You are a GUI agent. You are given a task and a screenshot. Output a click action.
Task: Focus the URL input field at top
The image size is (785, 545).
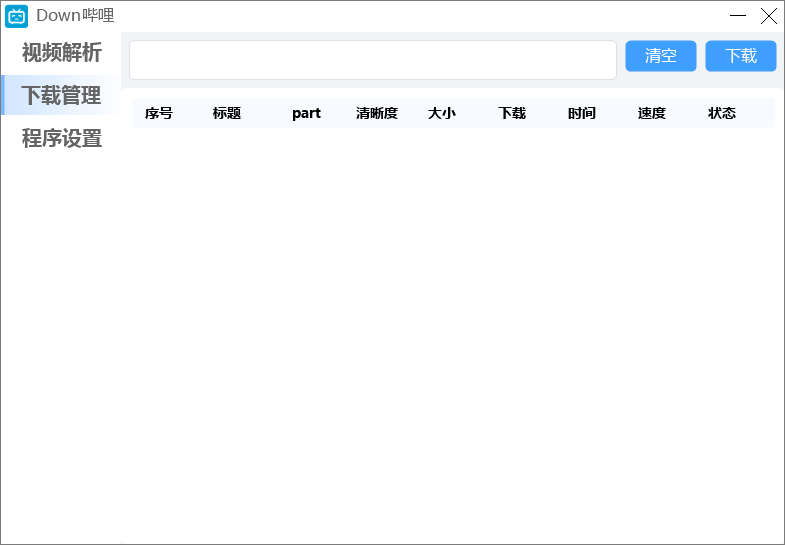(373, 60)
